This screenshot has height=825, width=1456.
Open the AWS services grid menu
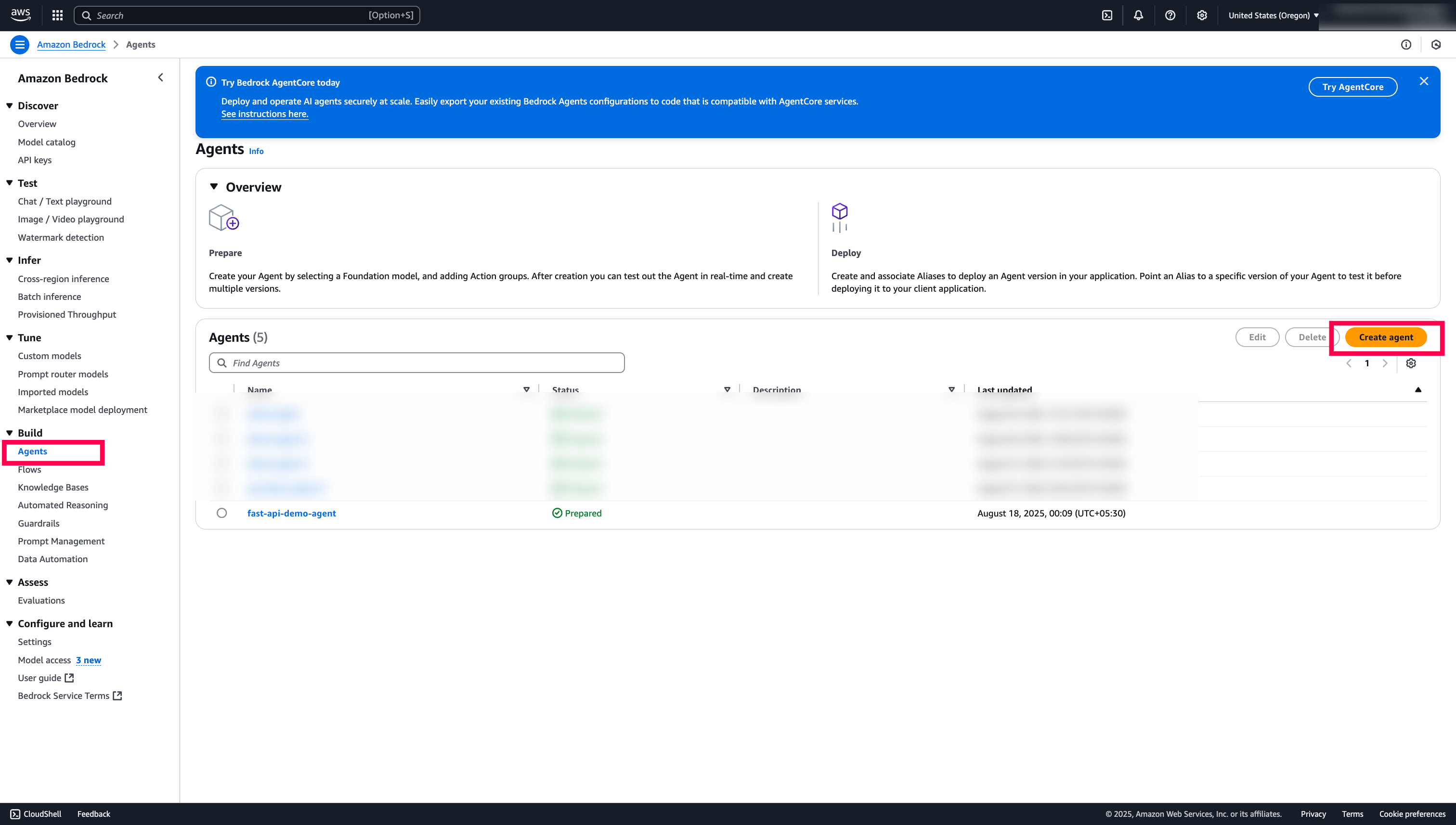57,15
